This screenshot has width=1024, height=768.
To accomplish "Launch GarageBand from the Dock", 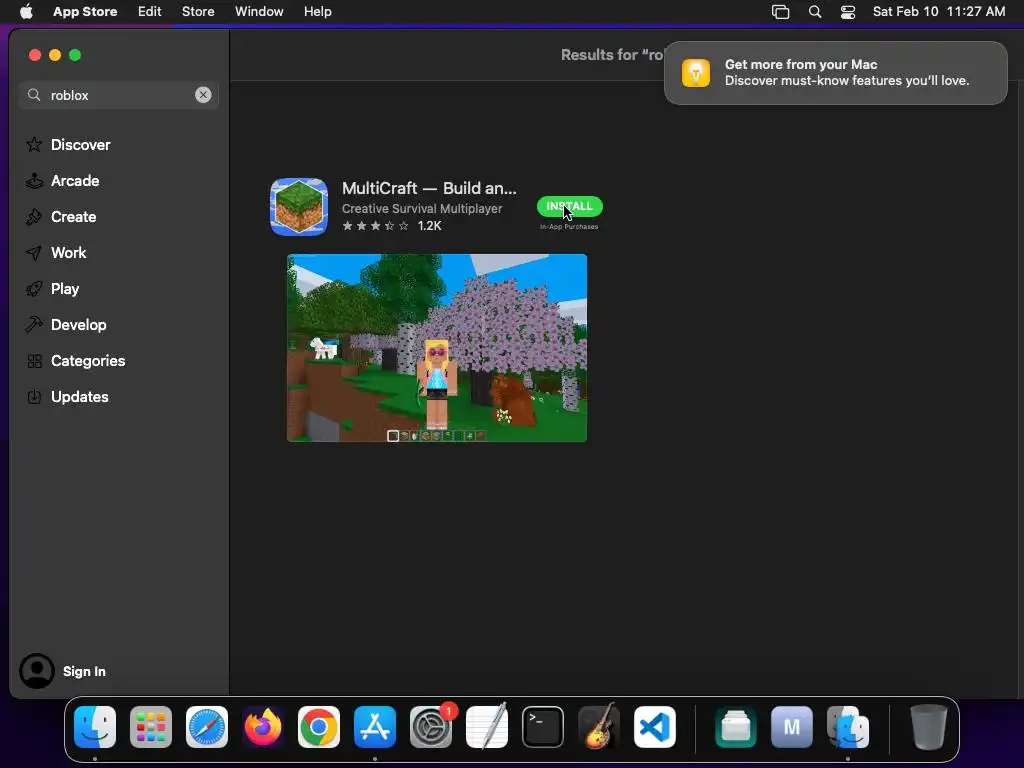I will (x=599, y=727).
